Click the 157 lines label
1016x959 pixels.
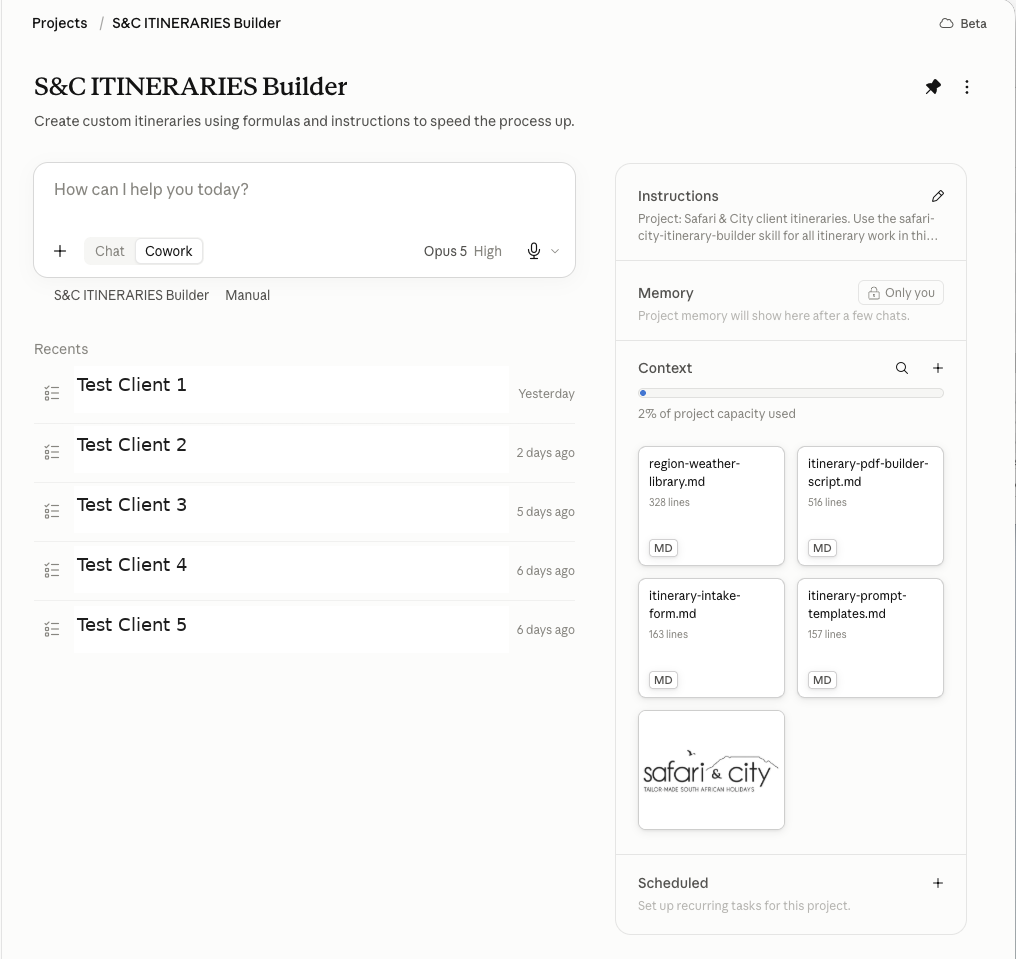827,634
